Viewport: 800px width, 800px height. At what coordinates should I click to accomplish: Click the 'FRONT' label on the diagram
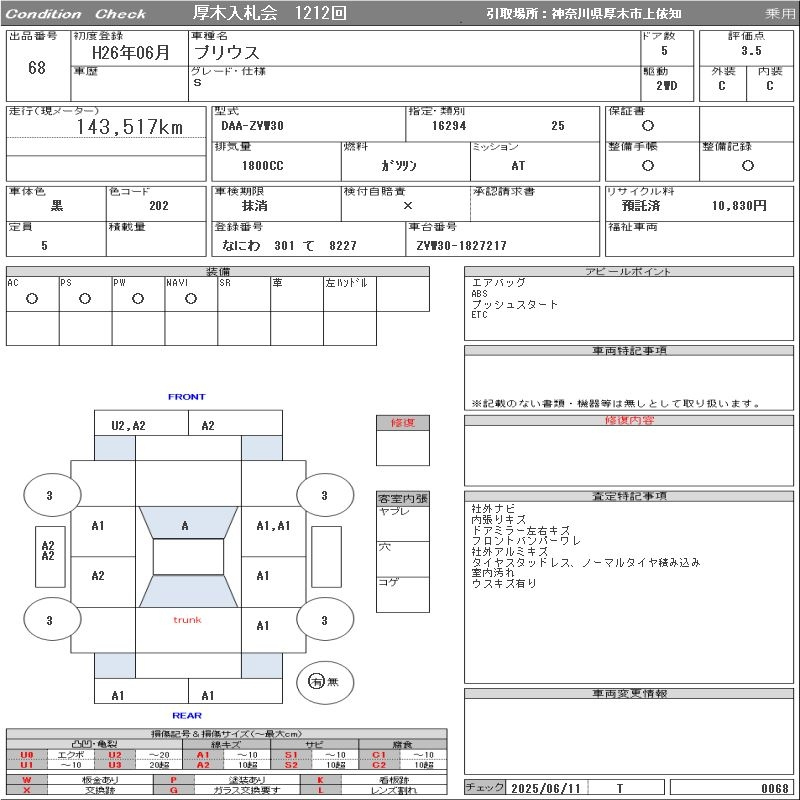(x=187, y=396)
